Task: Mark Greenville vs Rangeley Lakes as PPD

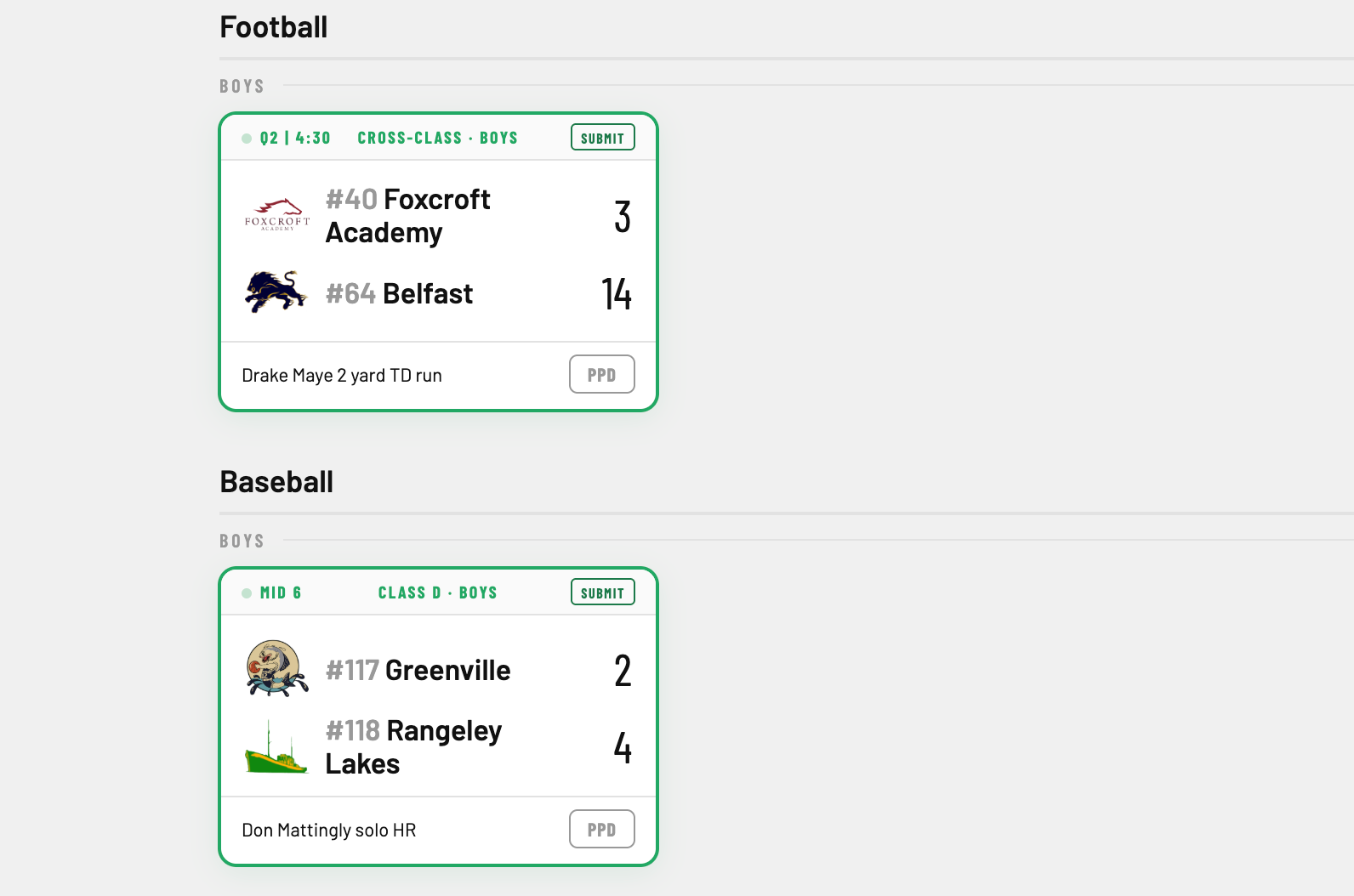Action: click(601, 830)
